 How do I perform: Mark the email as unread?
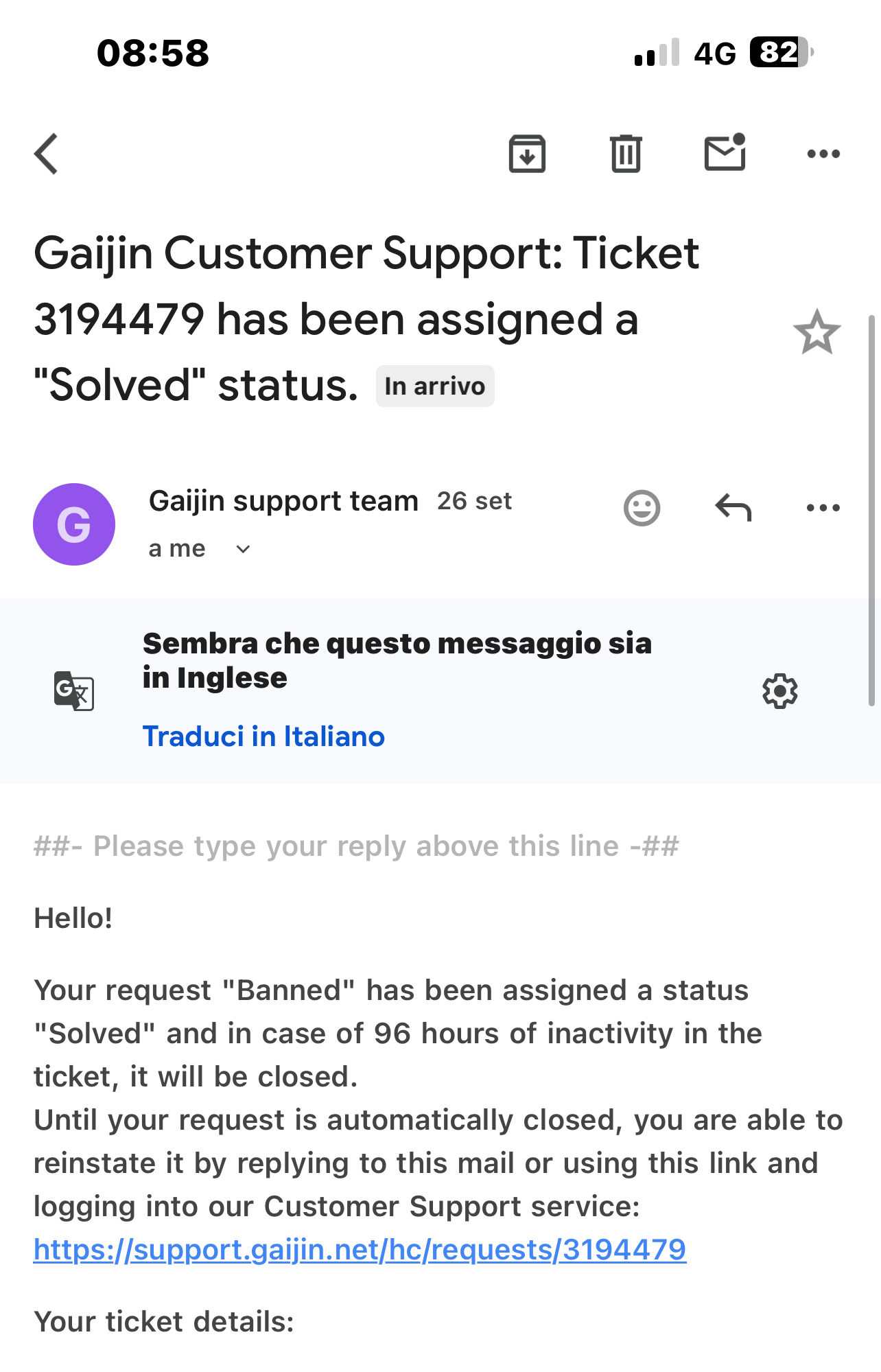[725, 152]
